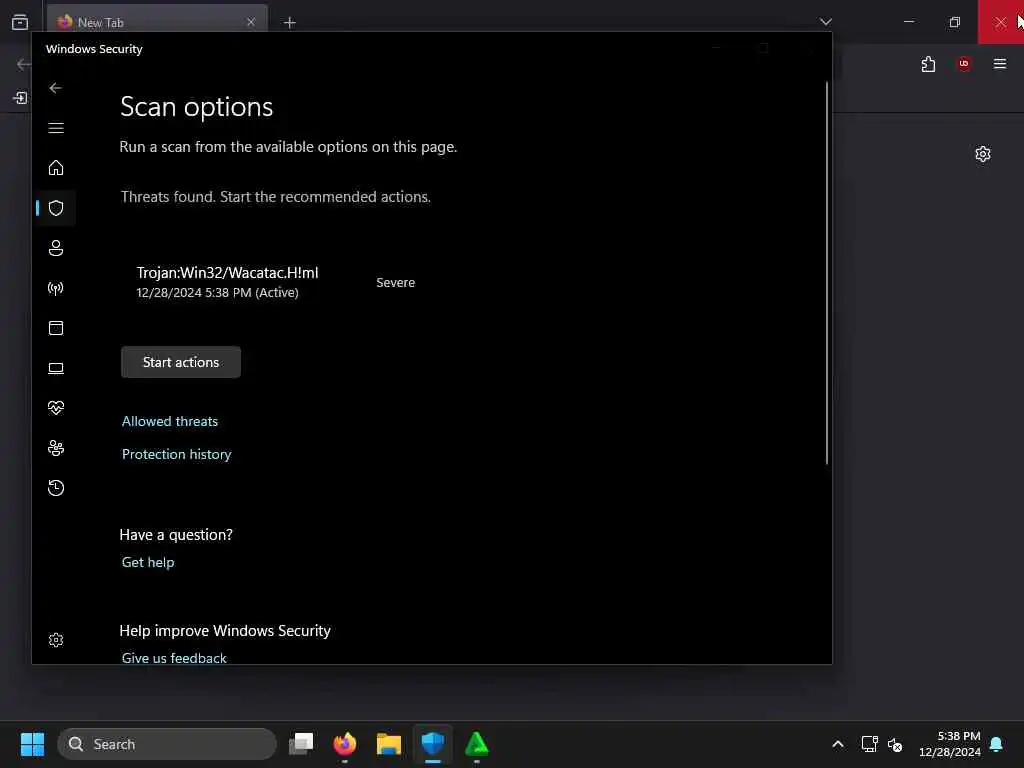This screenshot has height=768, width=1024.
Task: Click muted volume icon in tray
Action: [x=895, y=744]
